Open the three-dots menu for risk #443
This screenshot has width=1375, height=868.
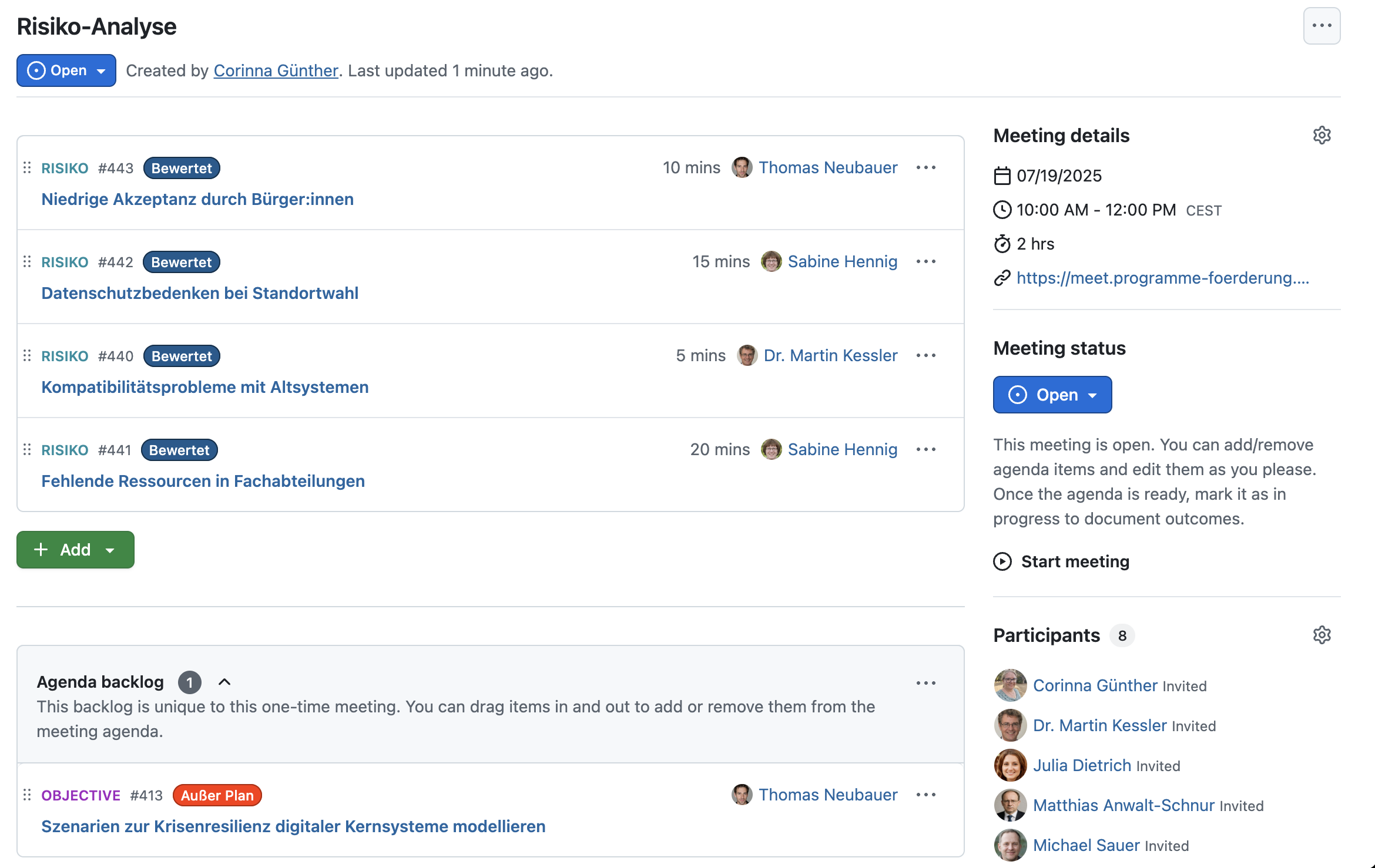click(x=925, y=168)
